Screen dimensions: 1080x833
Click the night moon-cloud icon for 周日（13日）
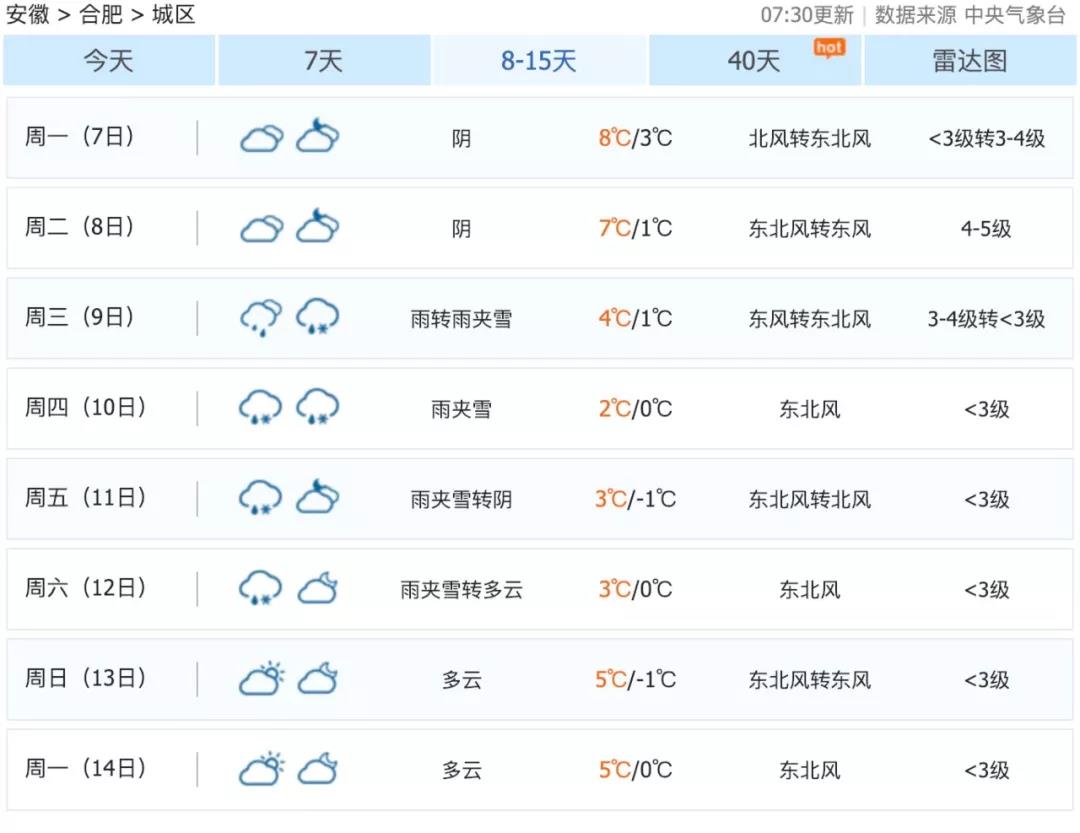(318, 678)
